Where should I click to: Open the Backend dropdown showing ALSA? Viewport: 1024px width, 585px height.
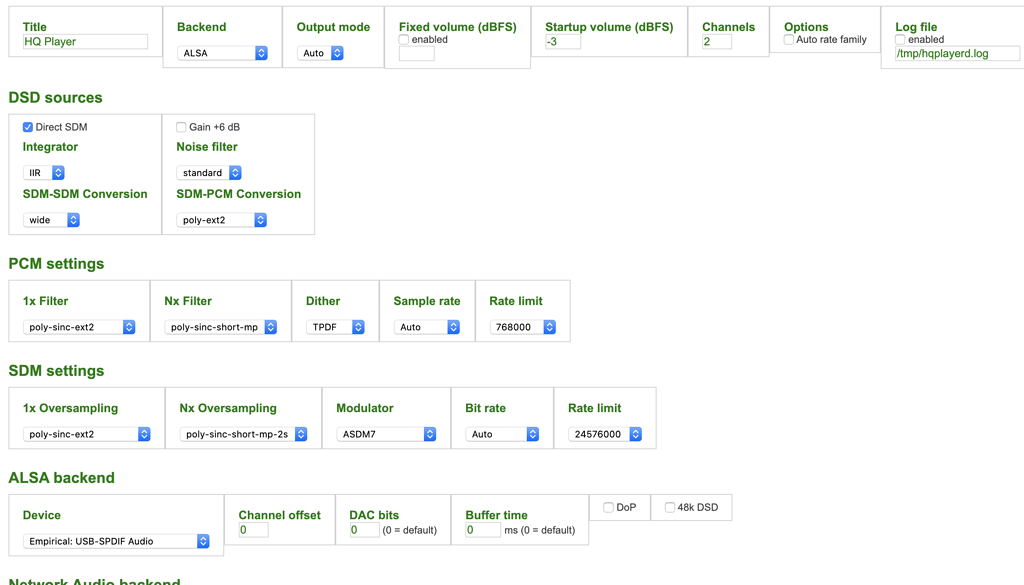tap(222, 52)
